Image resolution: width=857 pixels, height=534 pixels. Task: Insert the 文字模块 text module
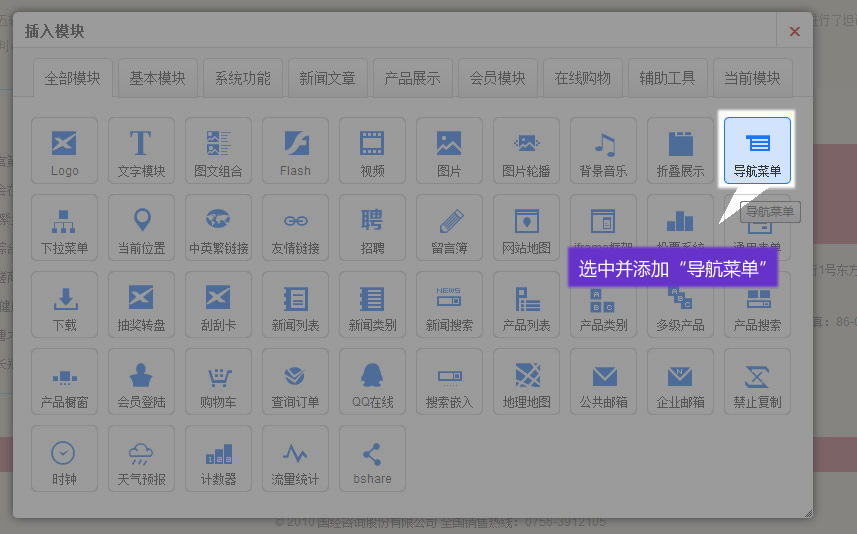[141, 151]
